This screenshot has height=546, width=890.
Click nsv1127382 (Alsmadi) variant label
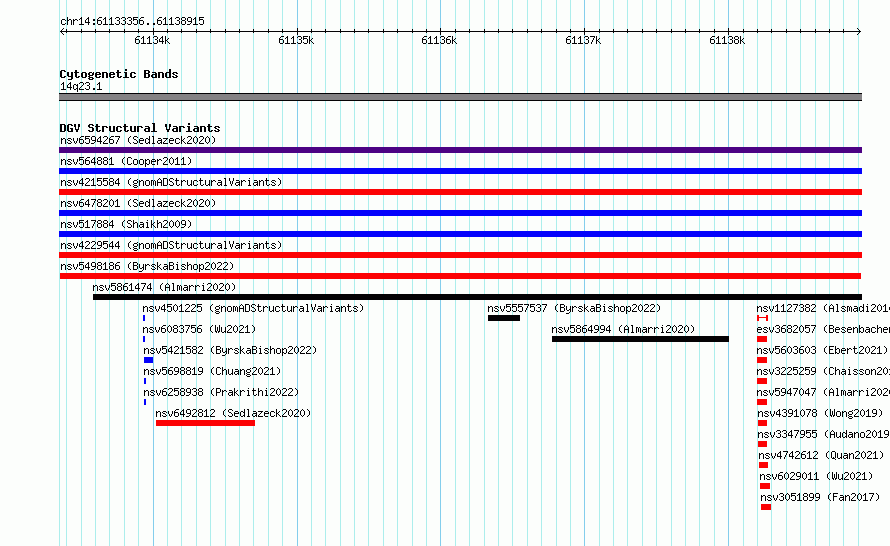tap(823, 308)
